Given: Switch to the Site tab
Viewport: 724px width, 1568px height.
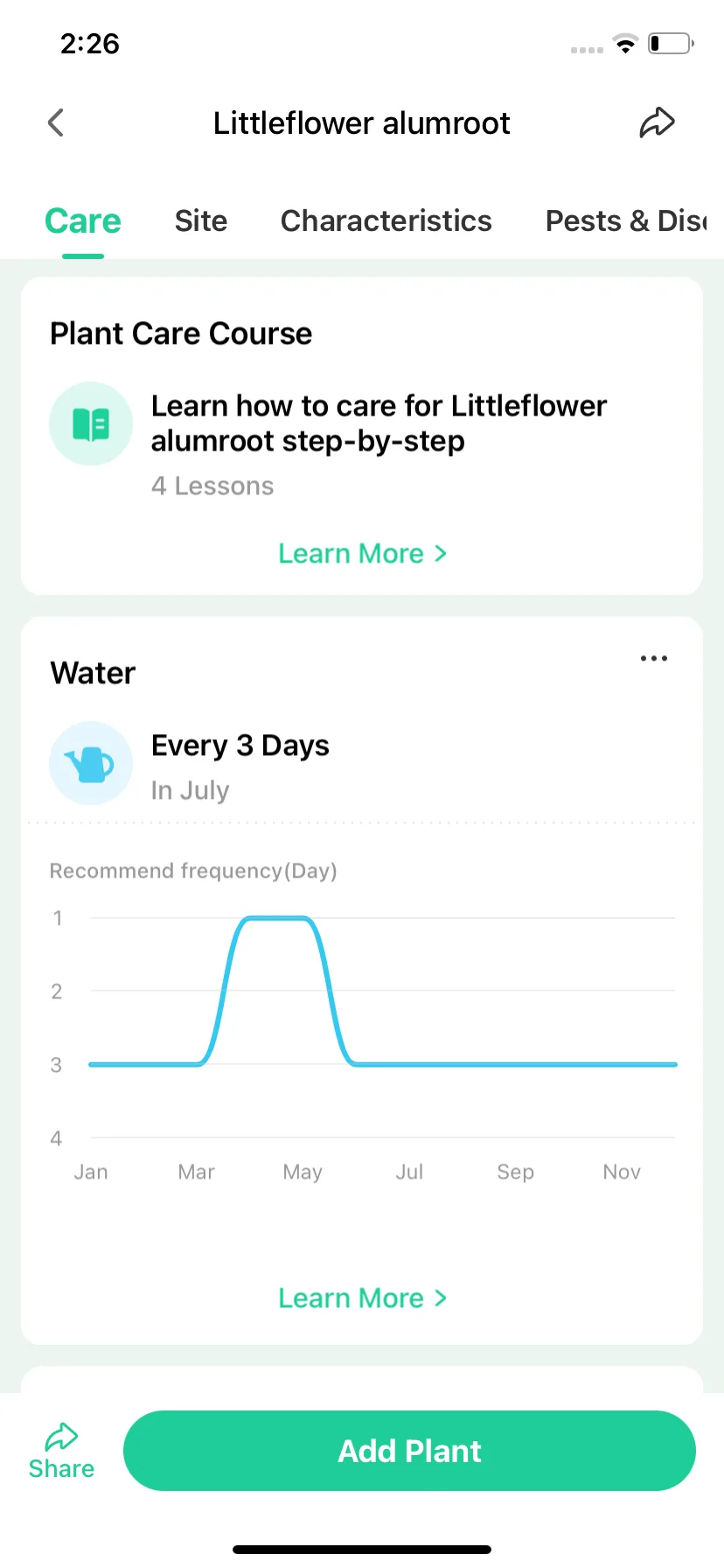Looking at the screenshot, I should pos(201,220).
